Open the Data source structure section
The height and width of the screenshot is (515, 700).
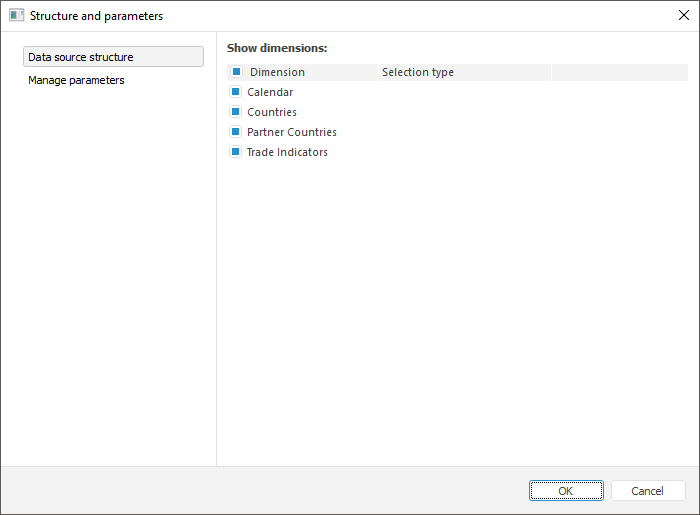click(113, 57)
